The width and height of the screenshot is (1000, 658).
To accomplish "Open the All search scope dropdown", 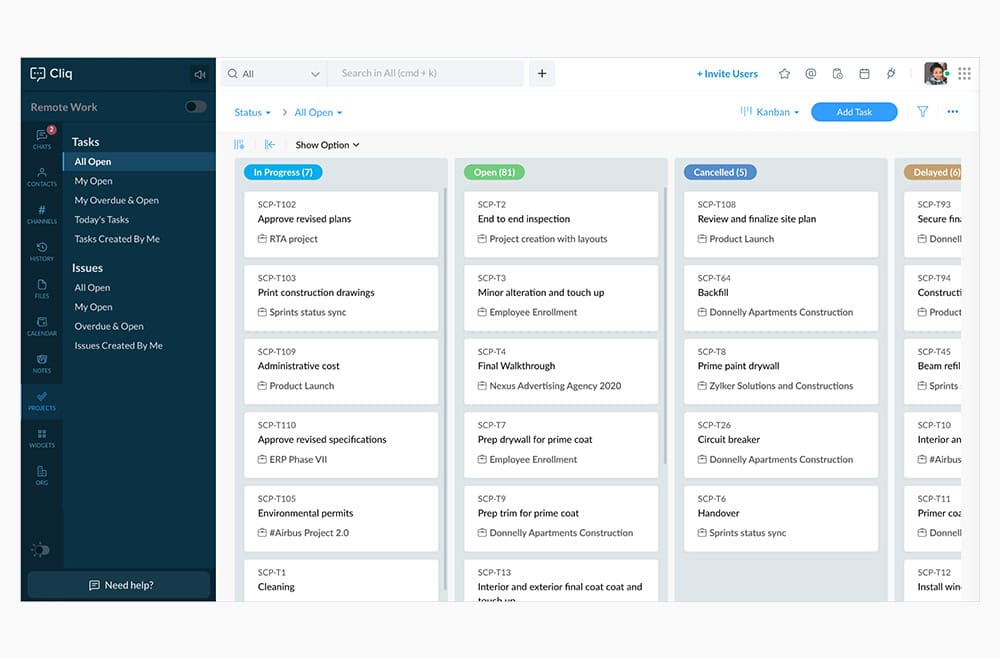I will click(x=274, y=73).
